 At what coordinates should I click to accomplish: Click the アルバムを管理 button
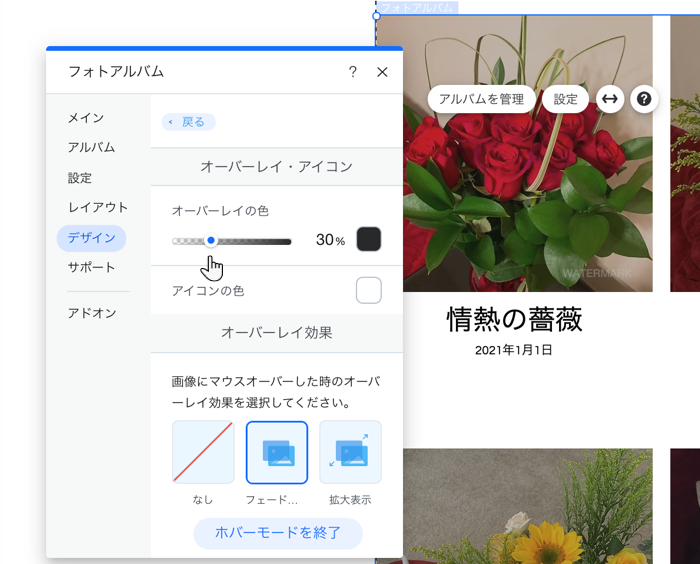[x=481, y=99]
